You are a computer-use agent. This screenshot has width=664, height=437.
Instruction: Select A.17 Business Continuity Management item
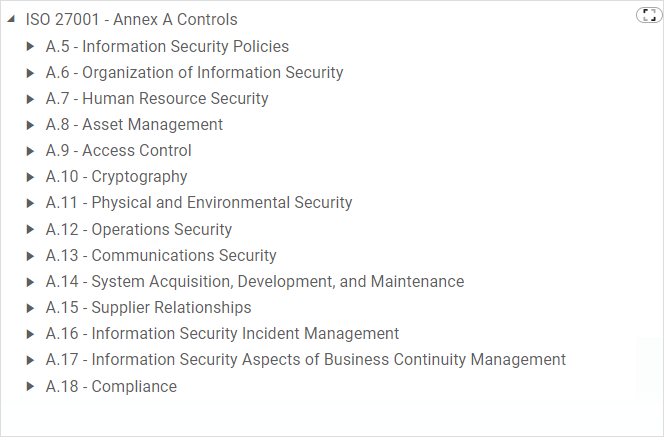pos(306,360)
